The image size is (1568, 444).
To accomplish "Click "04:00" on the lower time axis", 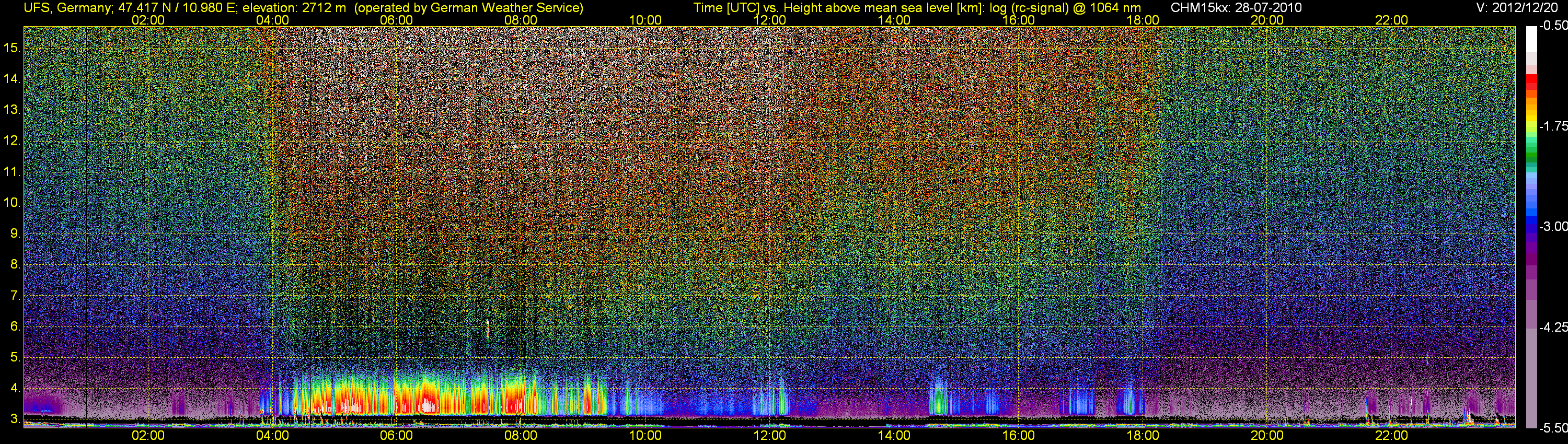I will [x=272, y=436].
